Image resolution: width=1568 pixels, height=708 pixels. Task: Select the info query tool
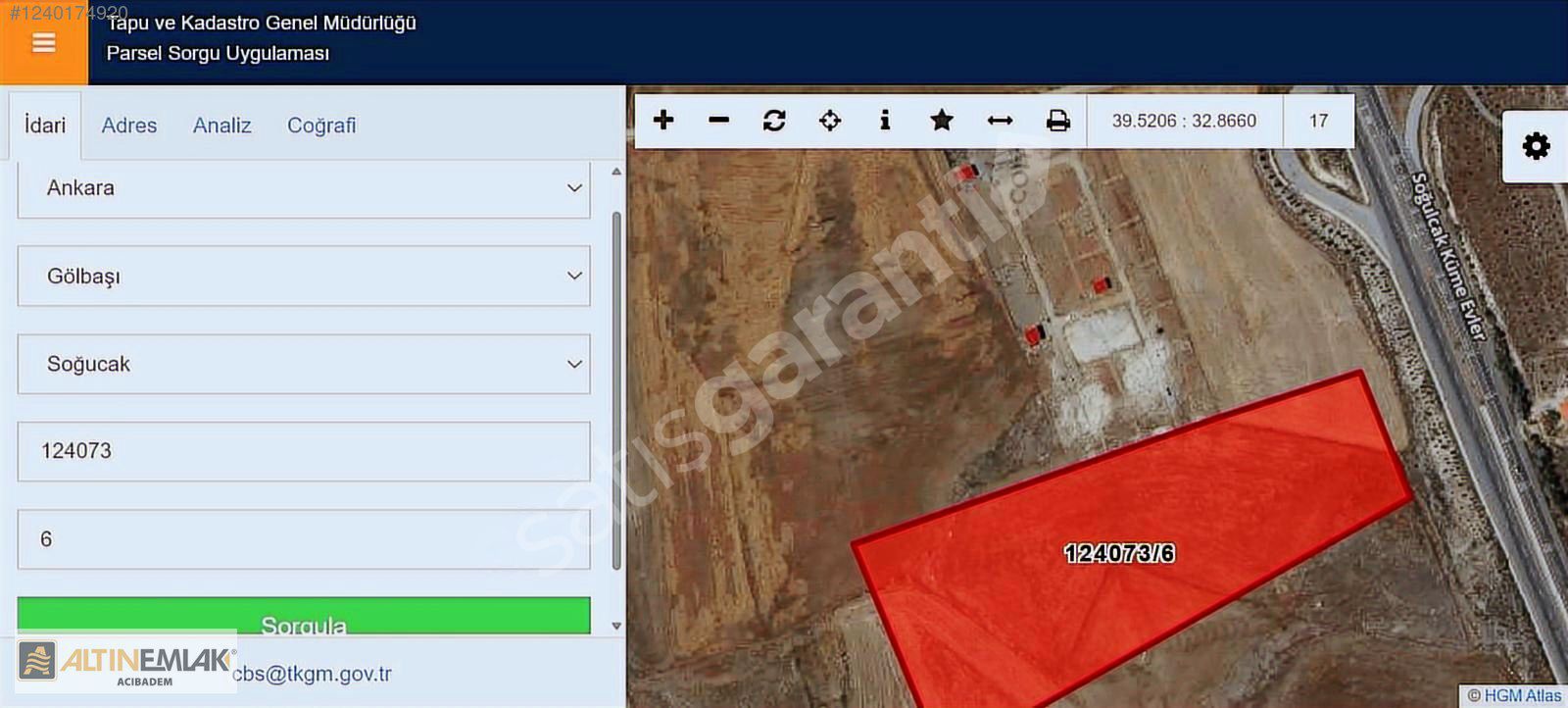coord(885,120)
